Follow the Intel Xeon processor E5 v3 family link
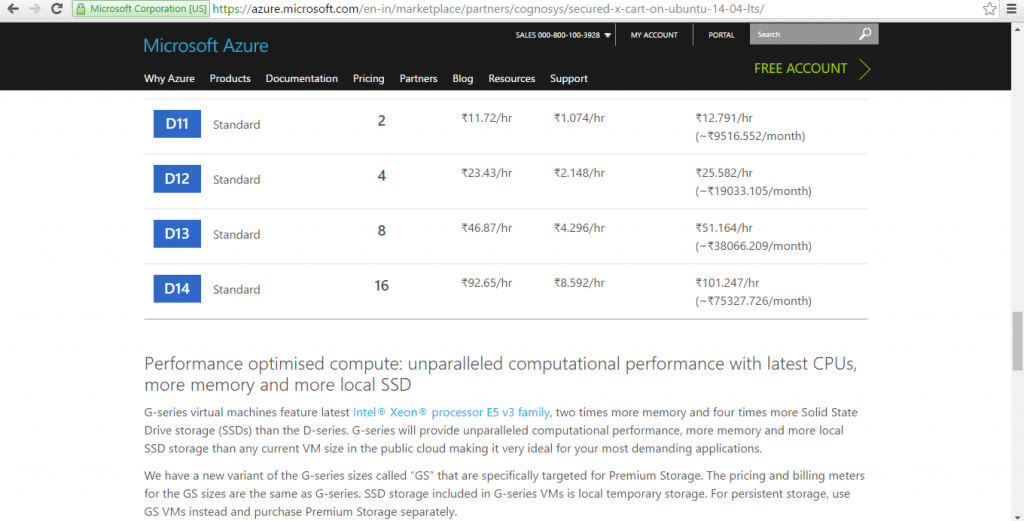 [451, 412]
